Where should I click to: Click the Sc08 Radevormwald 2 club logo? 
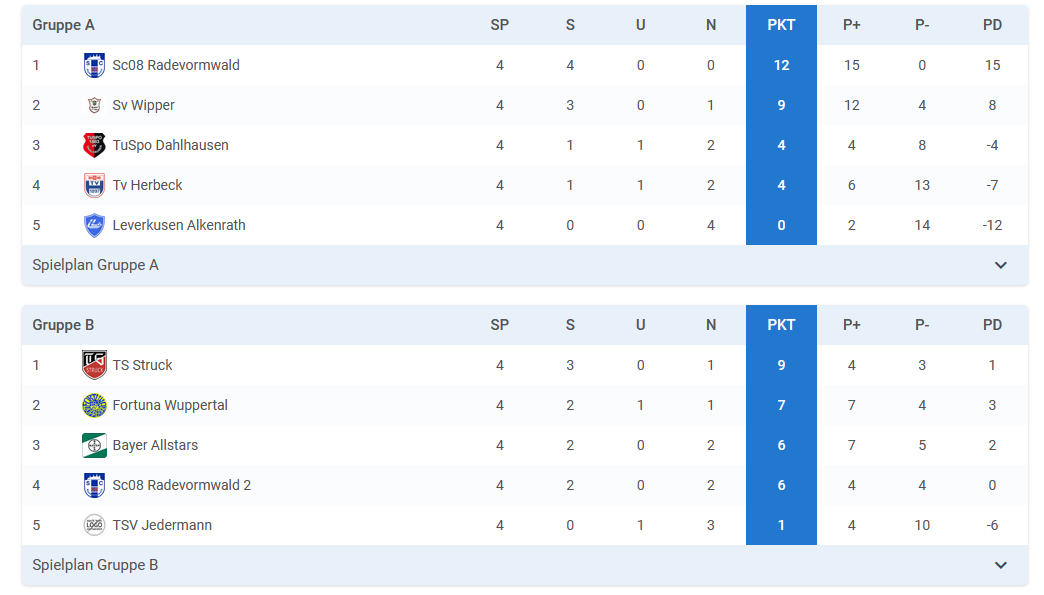coord(94,485)
